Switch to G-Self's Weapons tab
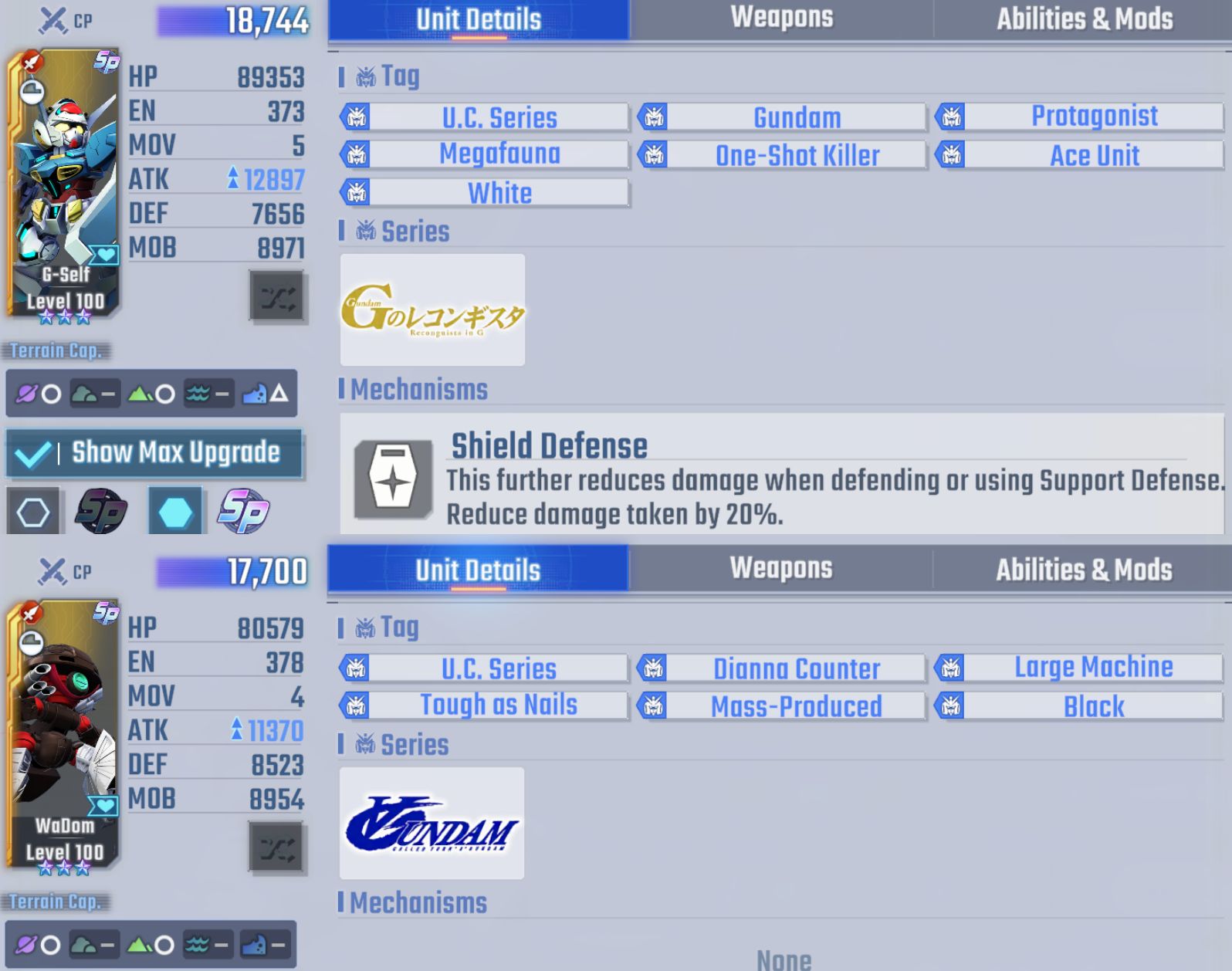The width and height of the screenshot is (1232, 971). [x=781, y=19]
